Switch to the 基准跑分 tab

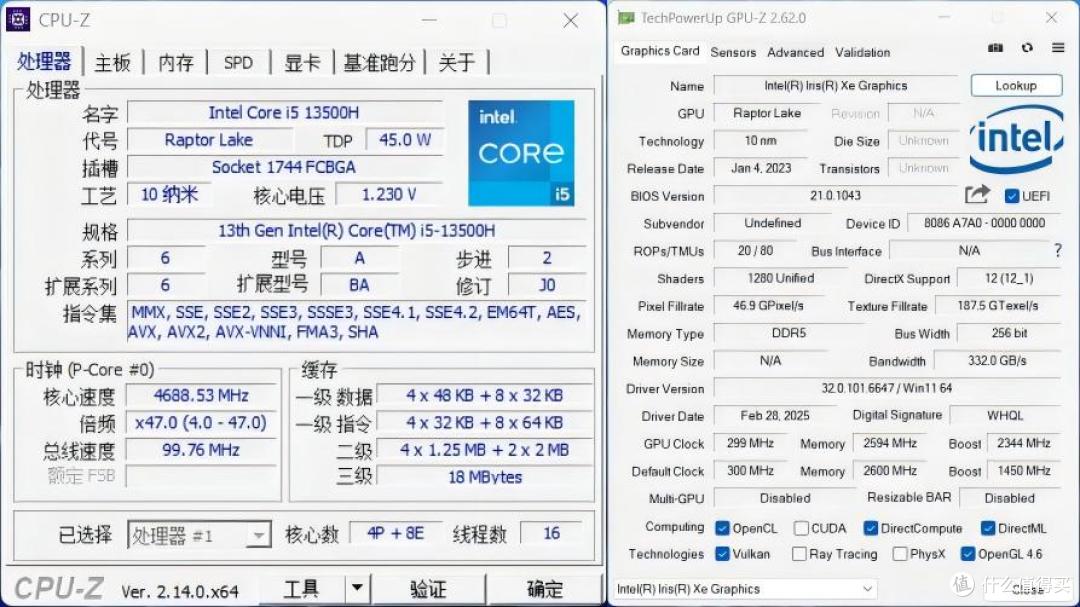coord(380,63)
